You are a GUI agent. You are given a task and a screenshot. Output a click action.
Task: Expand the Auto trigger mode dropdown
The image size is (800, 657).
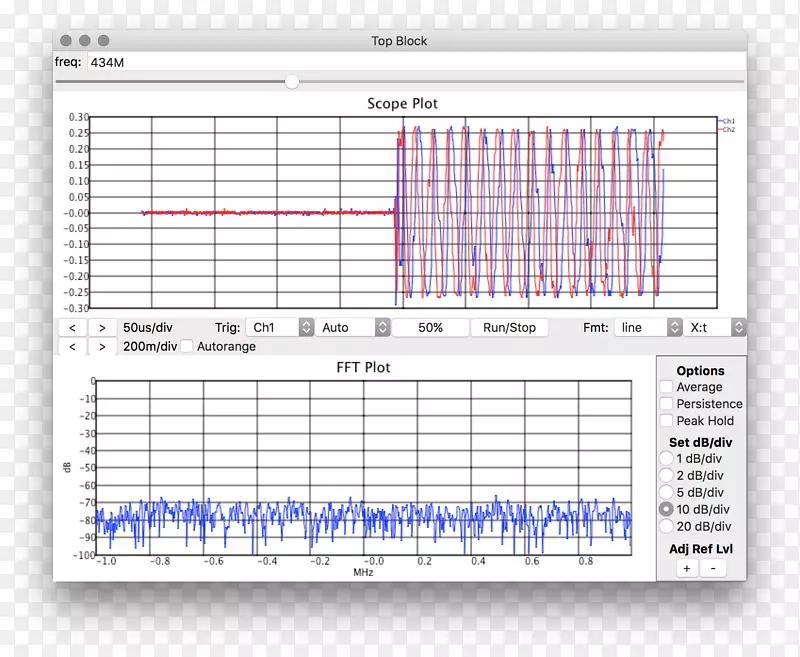(354, 327)
